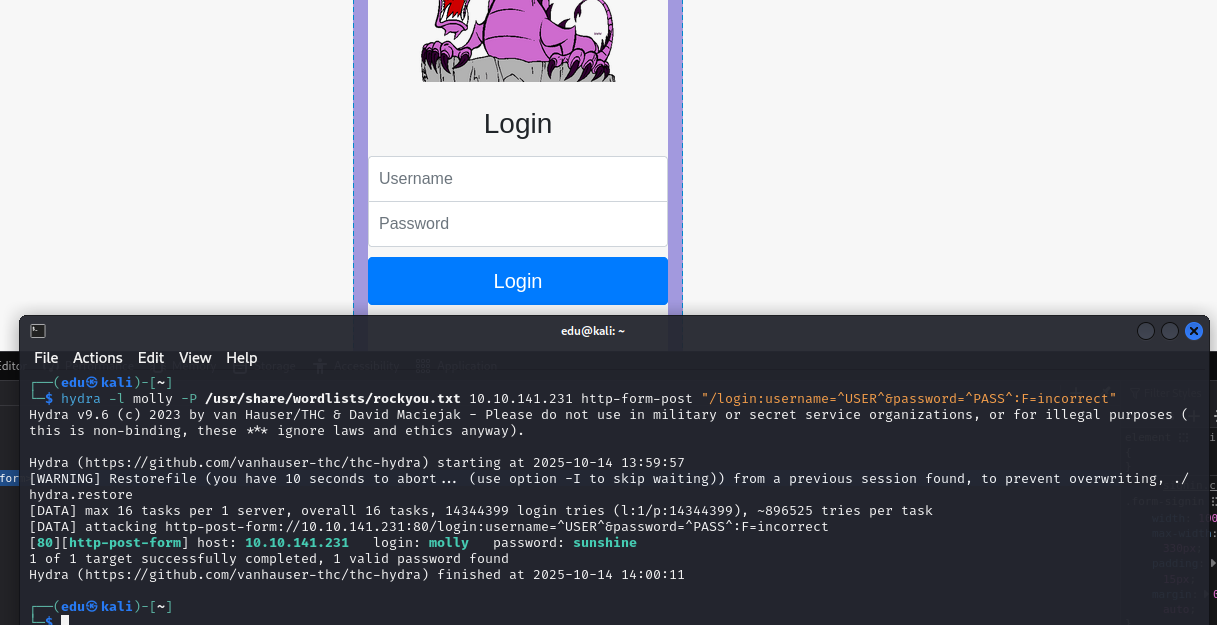
Task: Close the edu@kali terminal window
Action: tap(1194, 331)
